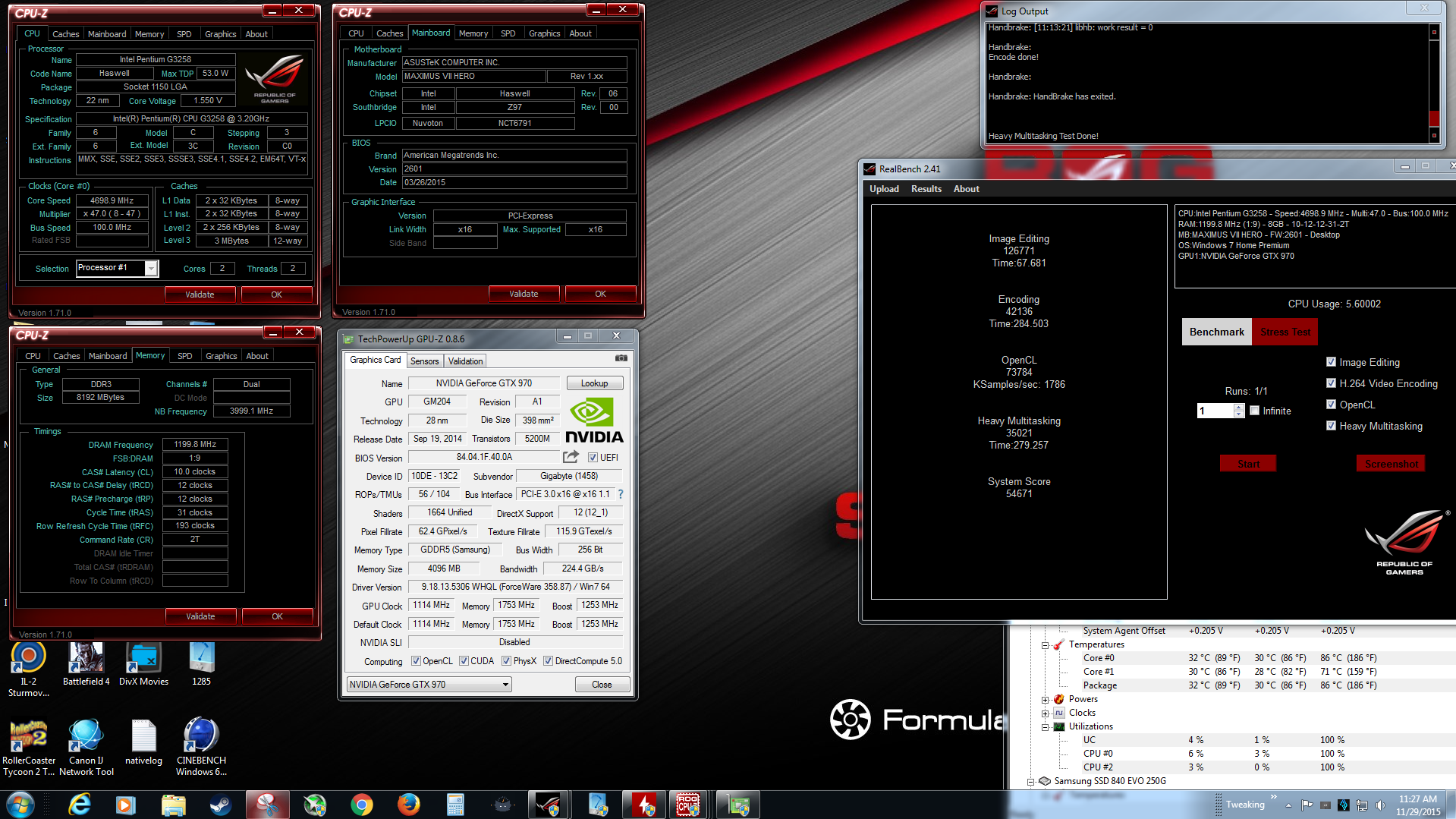Expand the Tweaking toolbar chevron
The height and width of the screenshot is (819, 1456).
click(x=1274, y=797)
